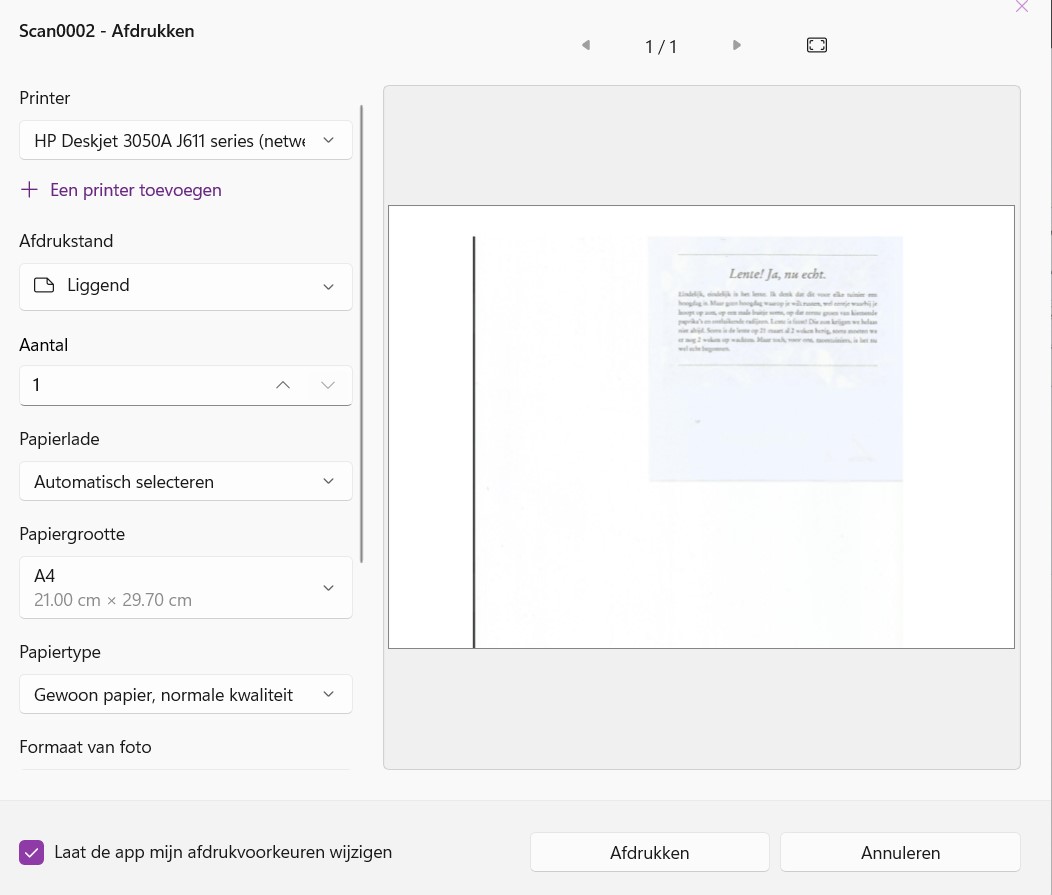Viewport: 1052px width, 895px height.
Task: Expand the Papierlade dropdown
Action: pyautogui.click(x=186, y=482)
